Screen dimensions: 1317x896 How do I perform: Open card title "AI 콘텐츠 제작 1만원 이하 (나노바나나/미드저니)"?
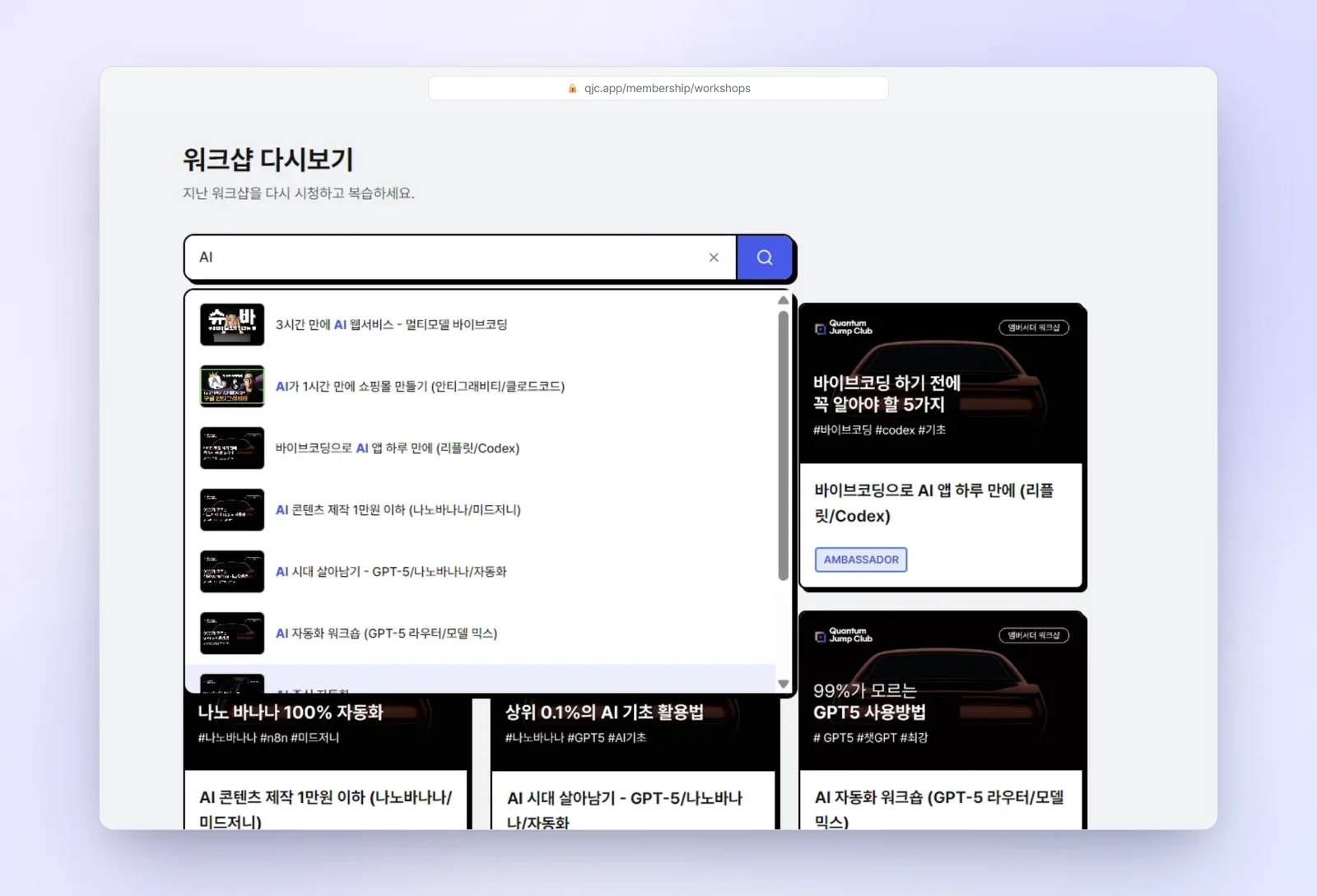click(x=326, y=809)
